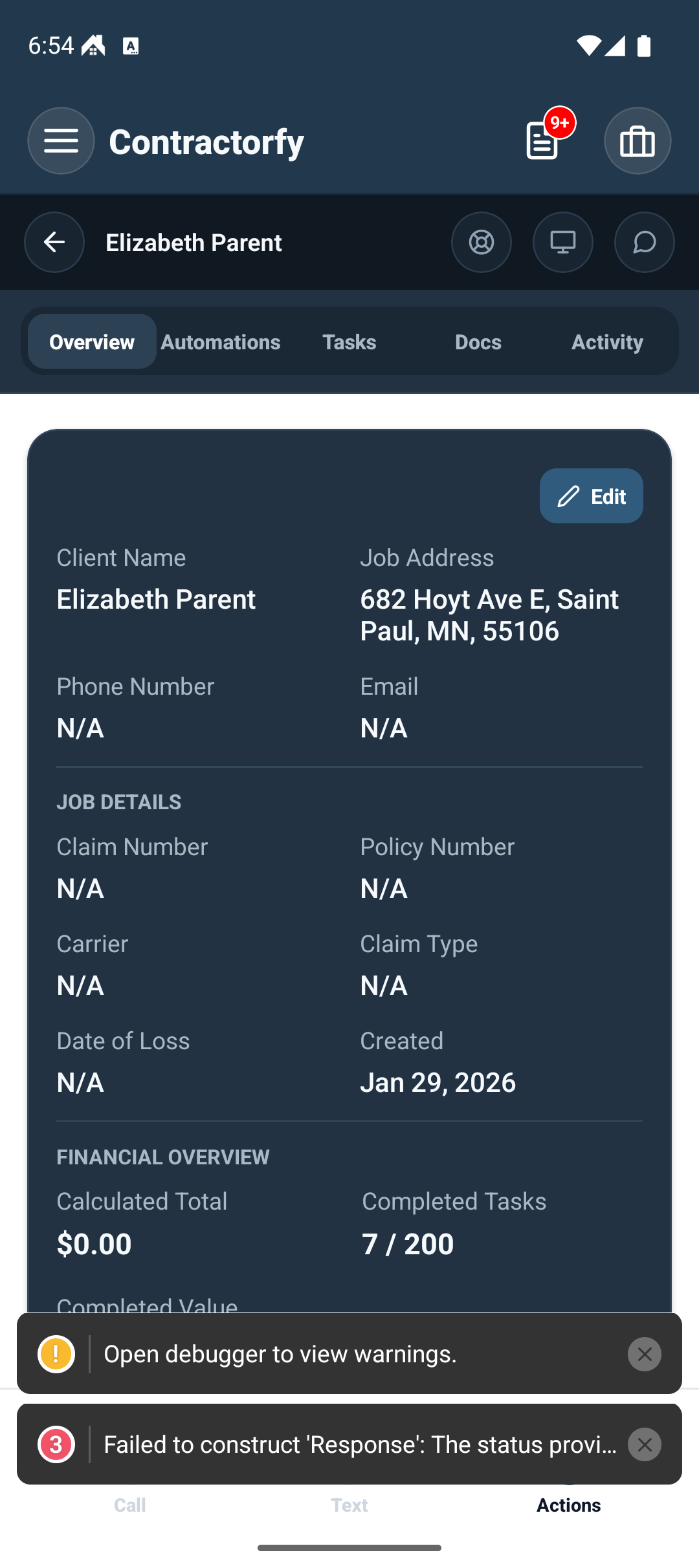
Task: Switch to the Automations tab
Action: (221, 342)
